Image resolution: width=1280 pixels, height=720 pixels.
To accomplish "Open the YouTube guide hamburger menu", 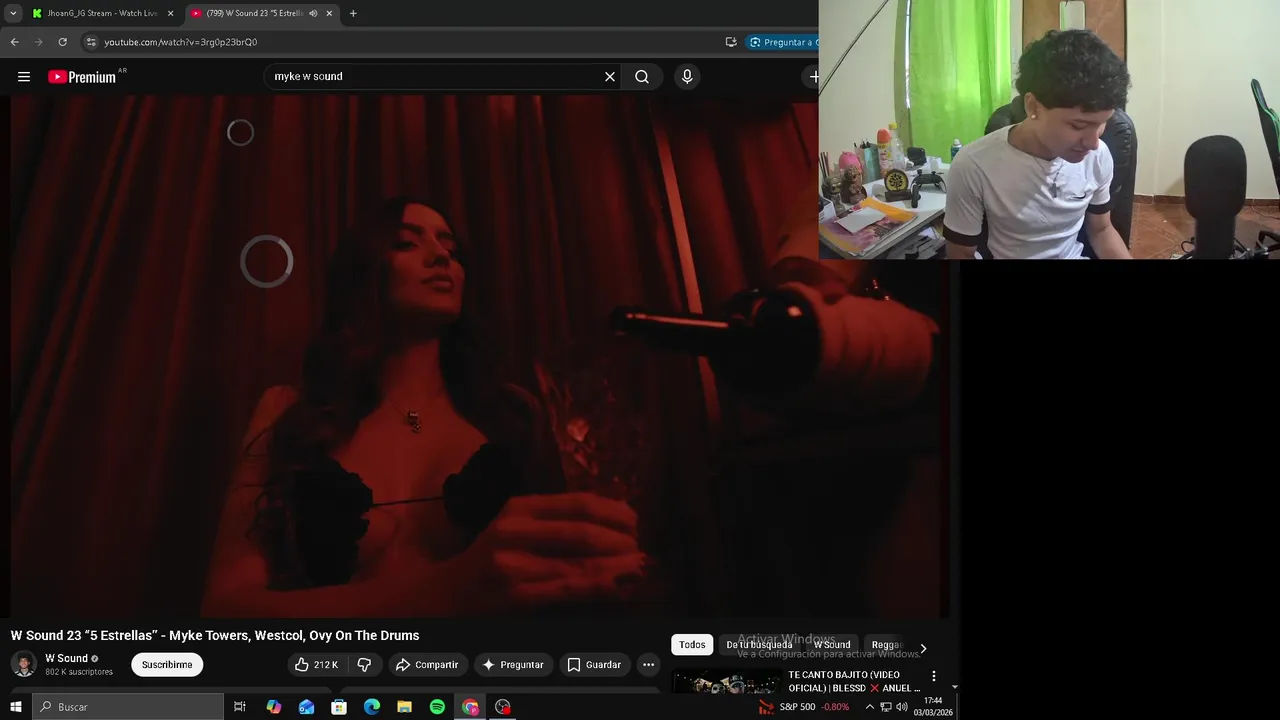I will tap(24, 77).
